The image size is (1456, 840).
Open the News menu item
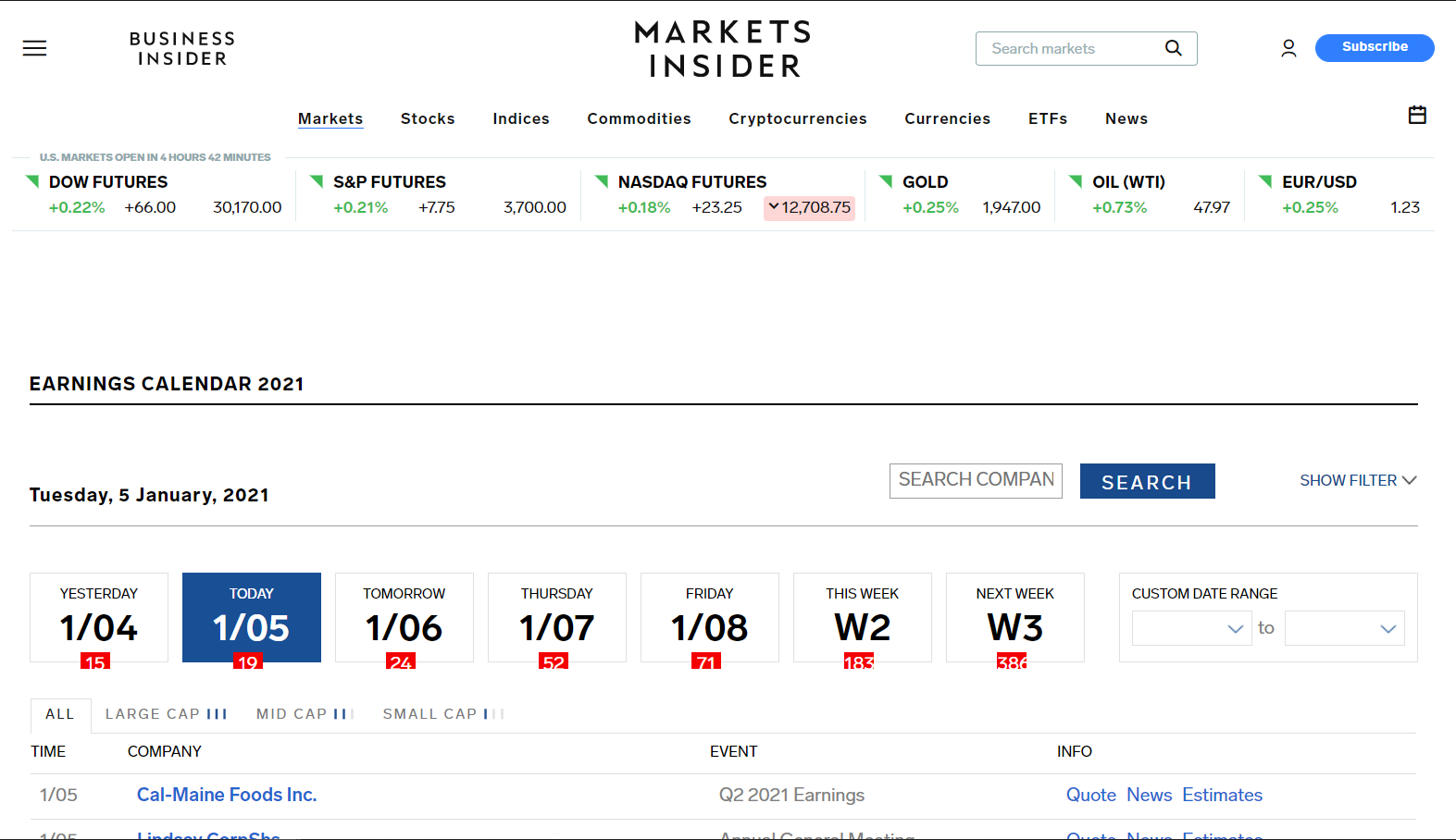point(1126,118)
